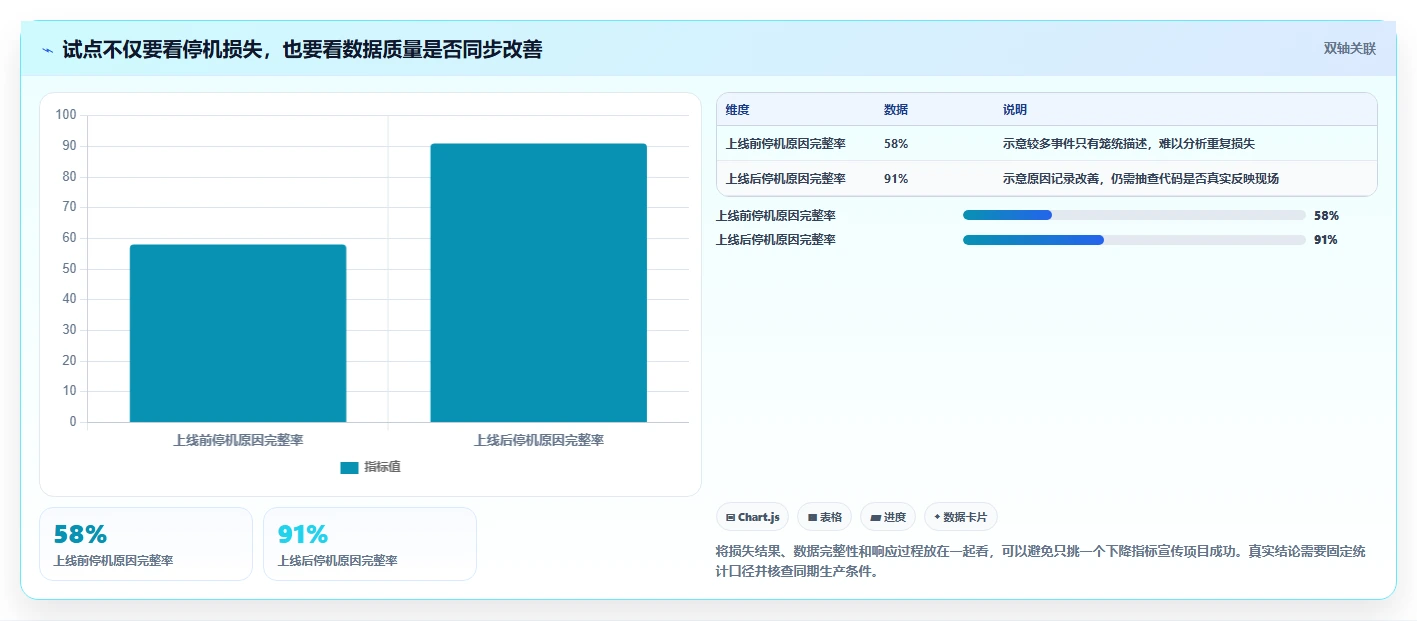Click the 数据卡片 tag chip
Viewport: 1417px width, 621px height.
(x=961, y=517)
